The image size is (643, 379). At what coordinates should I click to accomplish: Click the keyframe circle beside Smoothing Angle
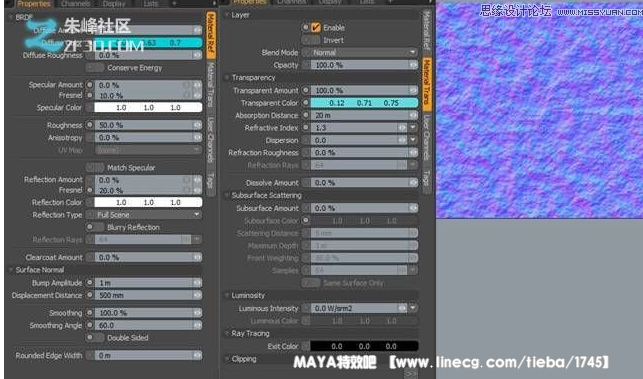[89, 325]
